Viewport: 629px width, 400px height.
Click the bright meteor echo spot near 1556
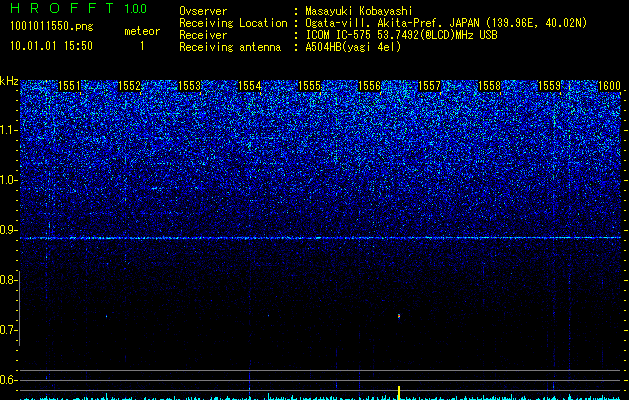(399, 316)
